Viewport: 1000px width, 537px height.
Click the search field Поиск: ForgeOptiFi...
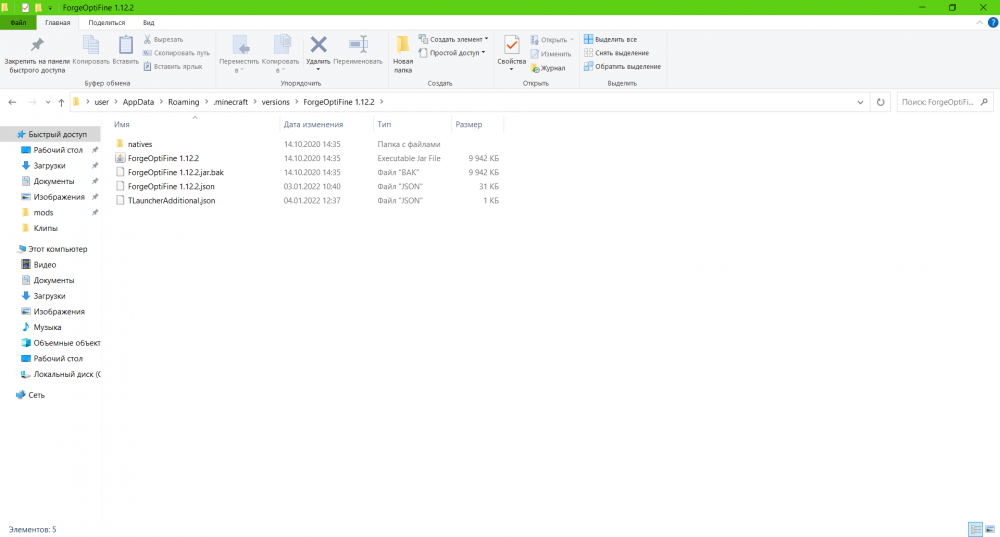point(938,102)
